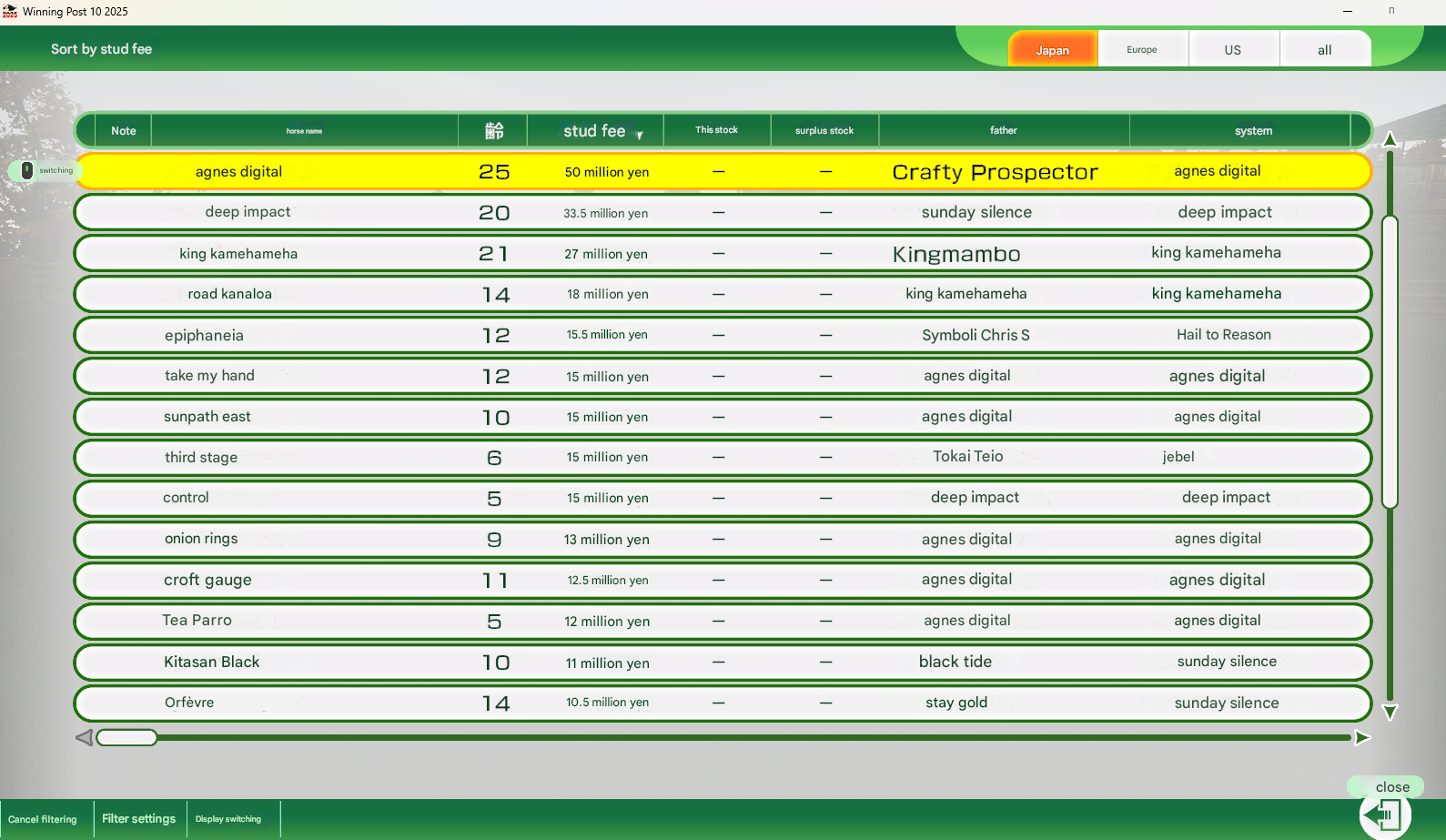The width and height of the screenshot is (1446, 840).
Task: Select the sunpath east stallion row
Action: coord(723,417)
